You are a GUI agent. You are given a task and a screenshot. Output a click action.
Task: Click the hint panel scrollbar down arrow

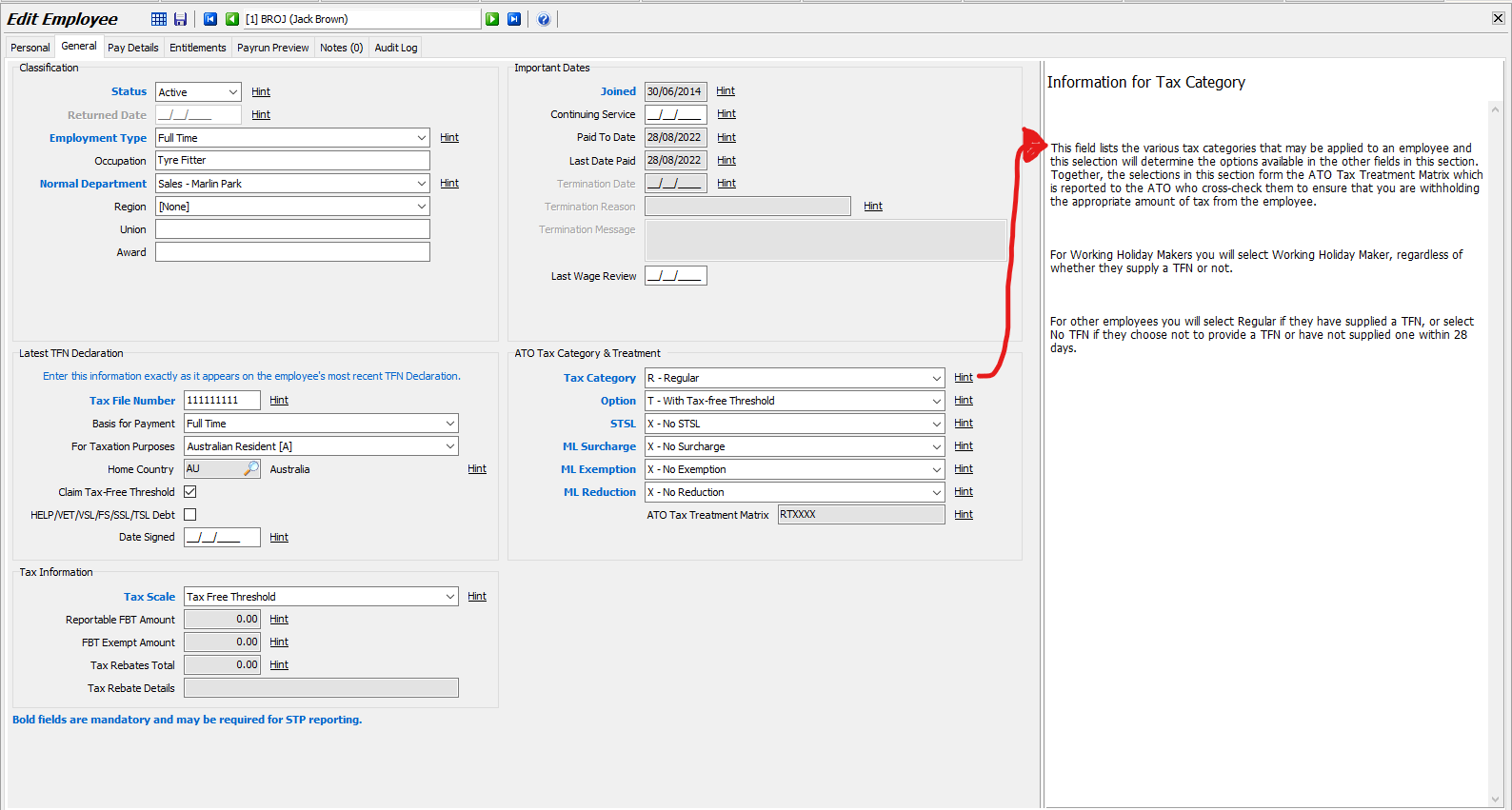click(1496, 800)
